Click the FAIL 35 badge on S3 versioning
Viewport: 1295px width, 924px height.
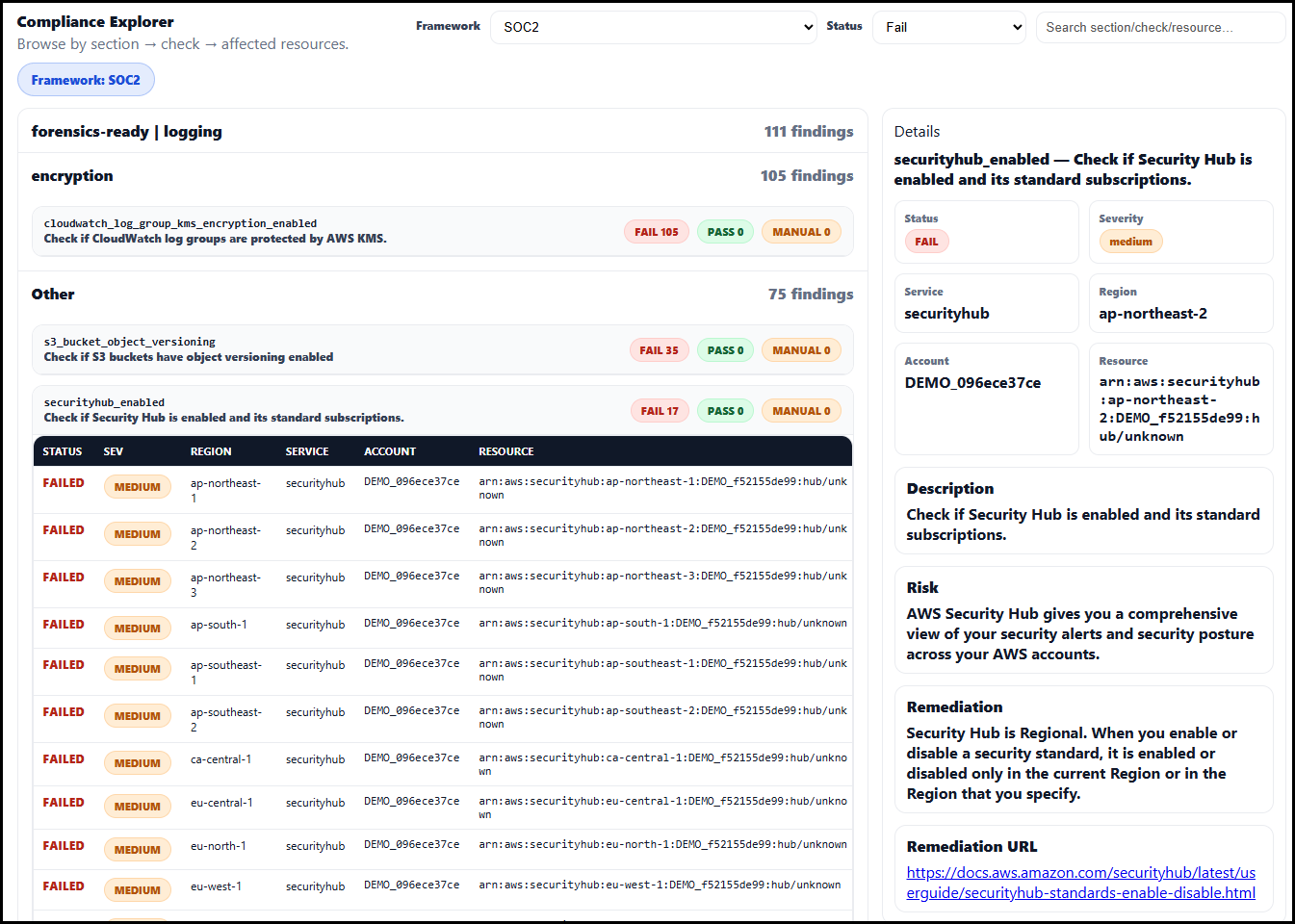(x=659, y=350)
